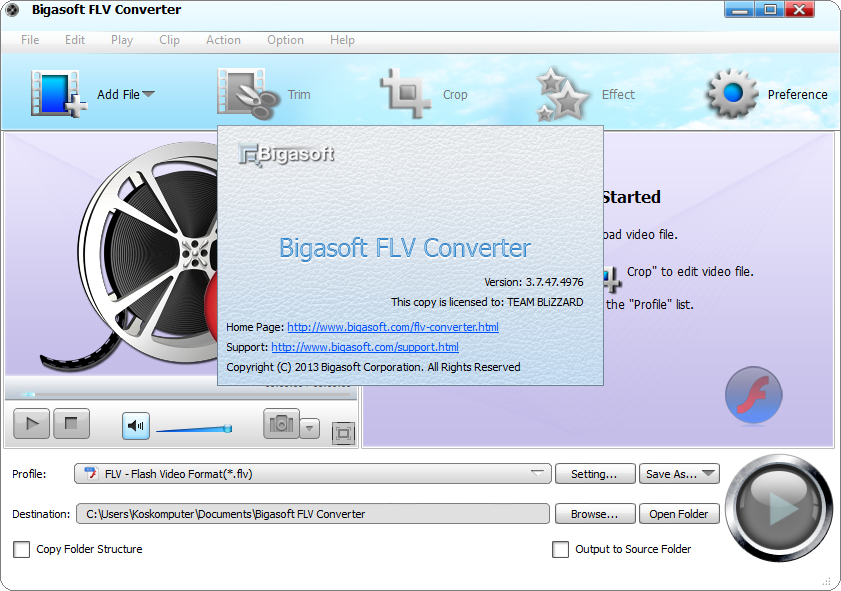Click the Trim label in toolbar

tap(299, 94)
